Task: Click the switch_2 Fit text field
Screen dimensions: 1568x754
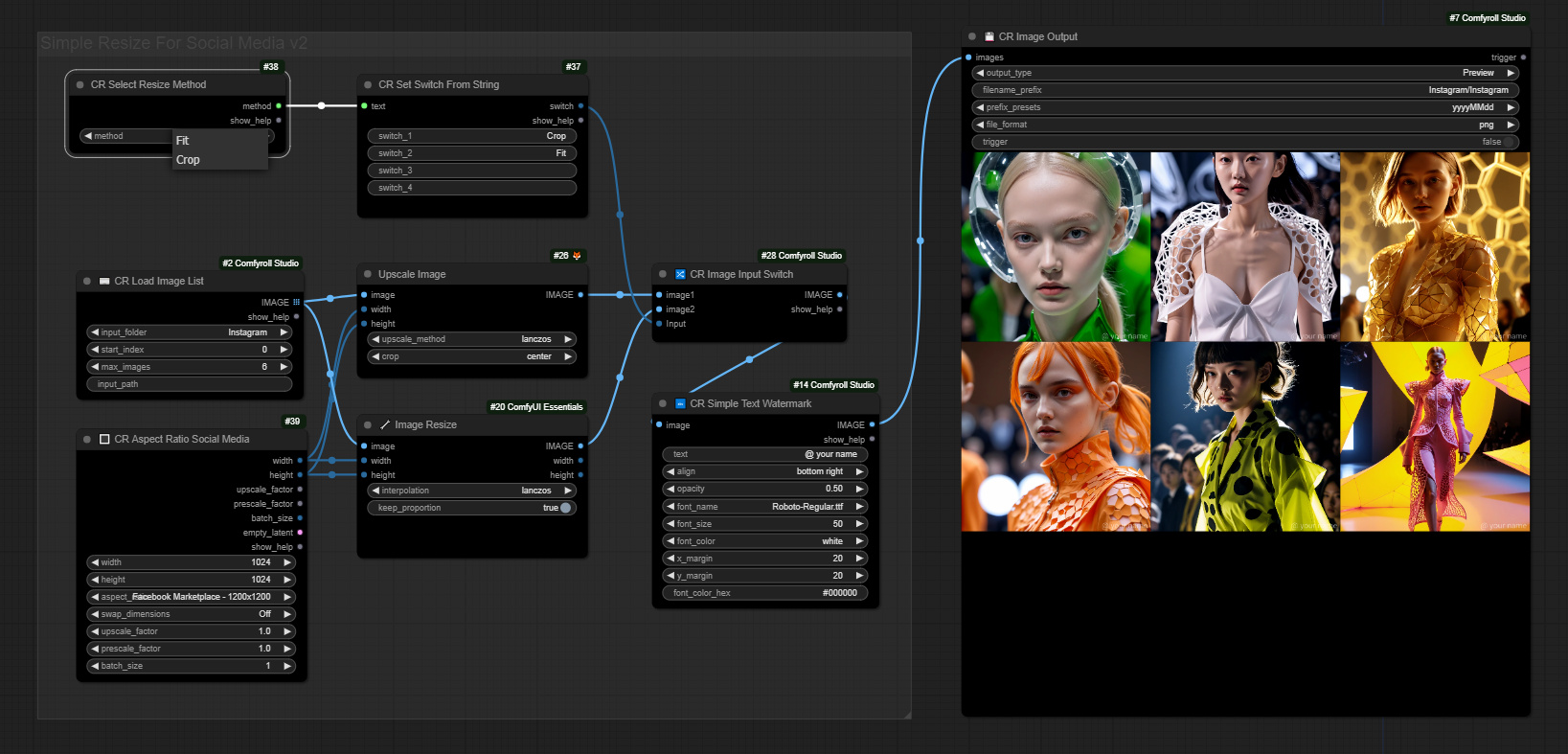Action: coord(470,153)
